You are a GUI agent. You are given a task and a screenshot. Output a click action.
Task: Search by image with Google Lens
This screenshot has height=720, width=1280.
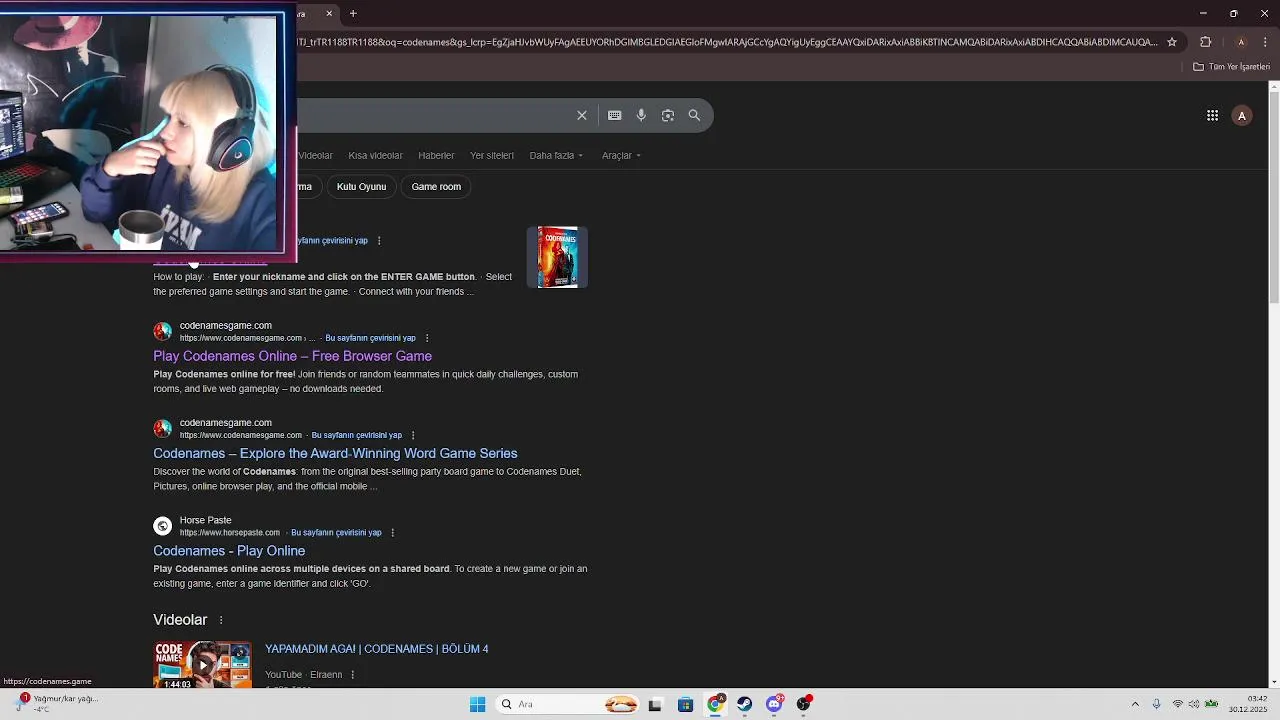point(668,115)
